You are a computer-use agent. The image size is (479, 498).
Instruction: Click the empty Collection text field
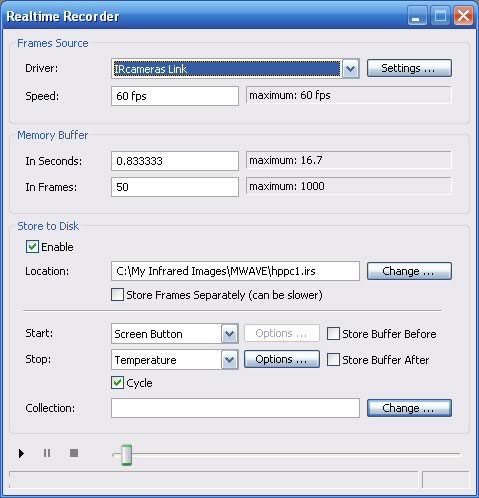coord(235,408)
